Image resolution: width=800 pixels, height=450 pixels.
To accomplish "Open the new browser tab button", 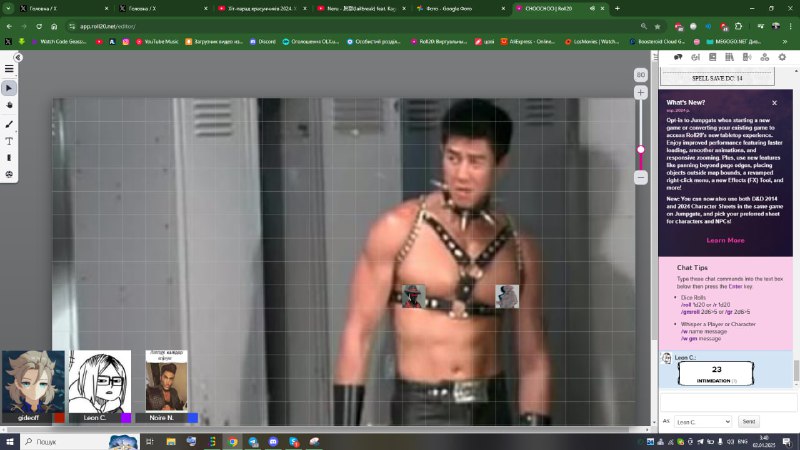I will pyautogui.click(x=617, y=8).
